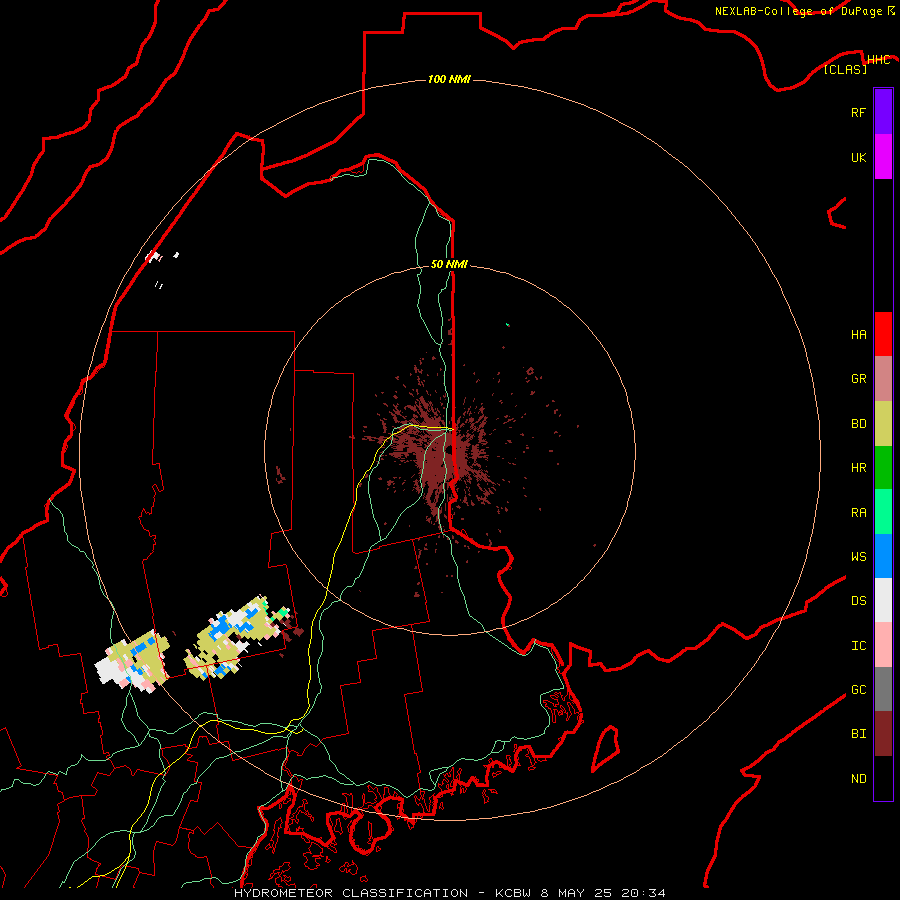Click the BD legend label
900x900 pixels.
coord(858,424)
